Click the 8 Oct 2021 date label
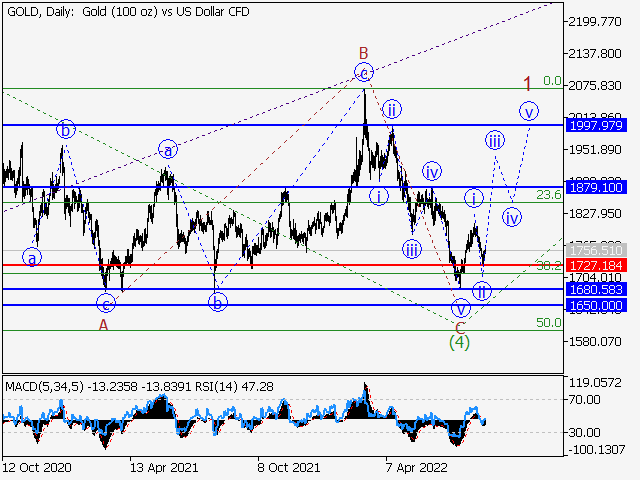Image resolution: width=640 pixels, height=480 pixels. click(289, 467)
